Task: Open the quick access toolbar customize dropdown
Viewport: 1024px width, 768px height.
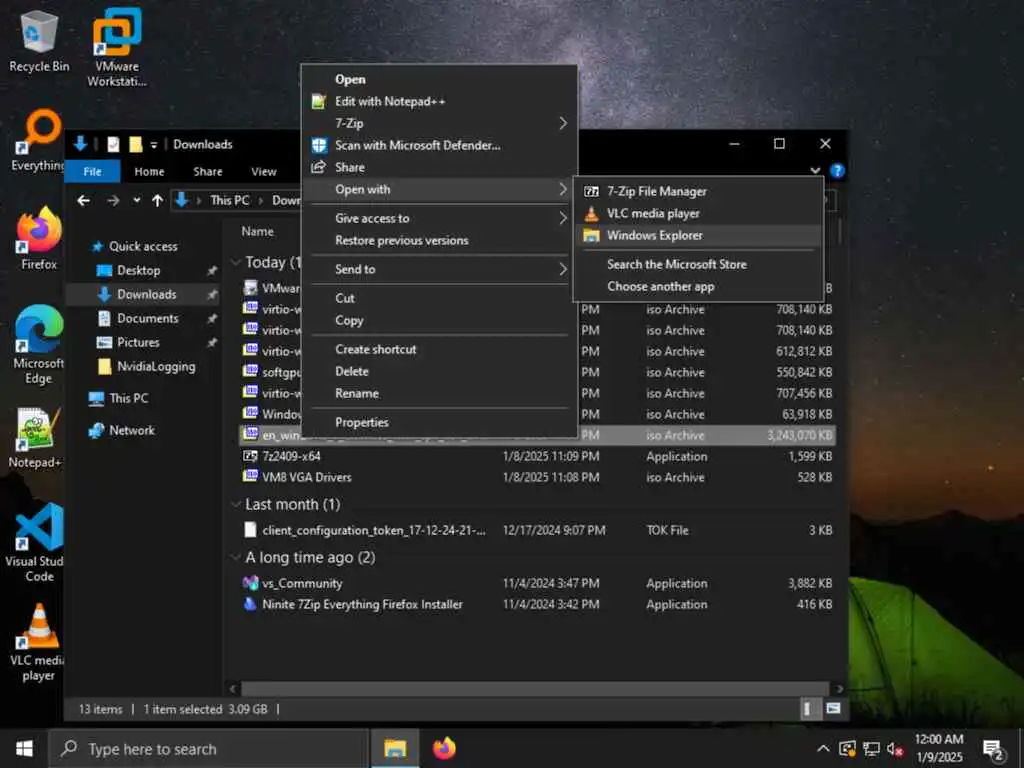Action: (154, 145)
